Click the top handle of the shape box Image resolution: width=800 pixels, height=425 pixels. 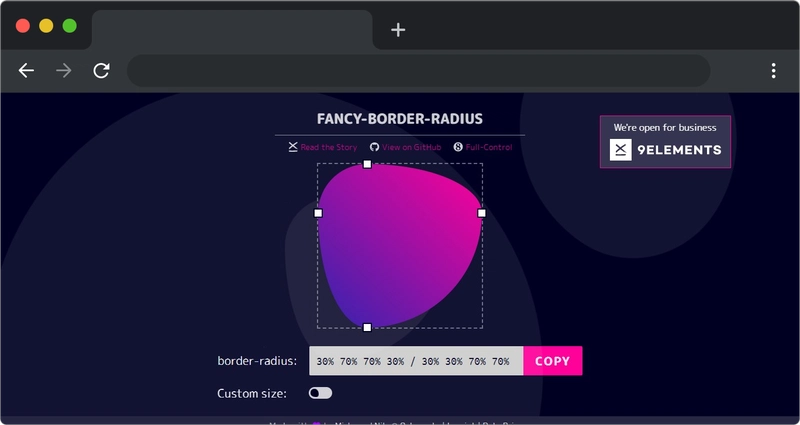pyautogui.click(x=367, y=164)
